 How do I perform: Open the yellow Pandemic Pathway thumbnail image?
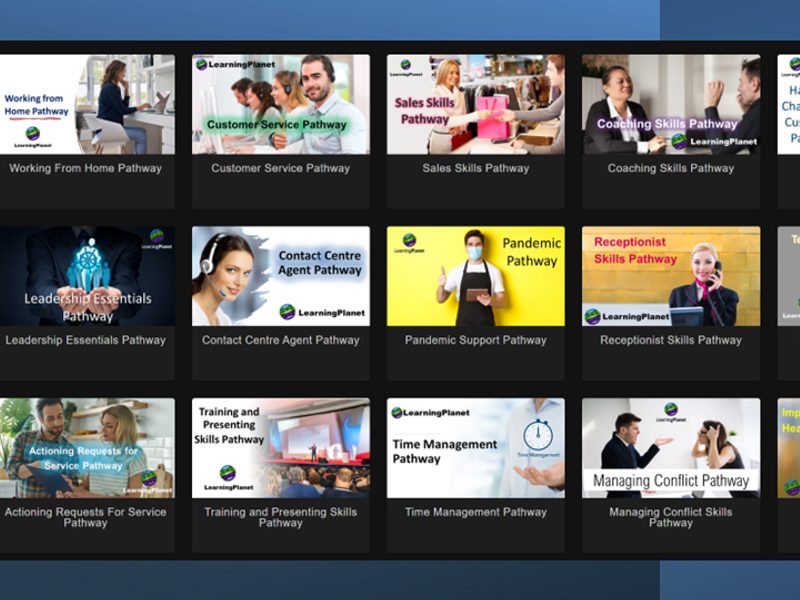pos(475,276)
